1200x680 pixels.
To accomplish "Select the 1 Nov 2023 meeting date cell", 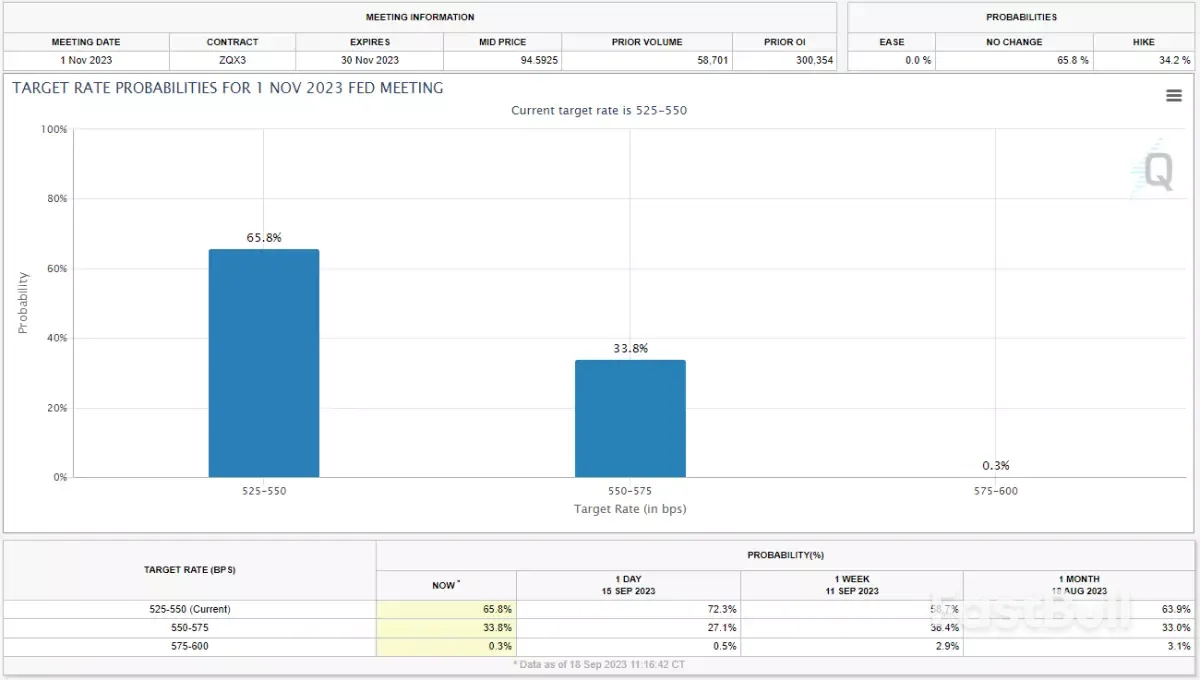I will [86, 60].
